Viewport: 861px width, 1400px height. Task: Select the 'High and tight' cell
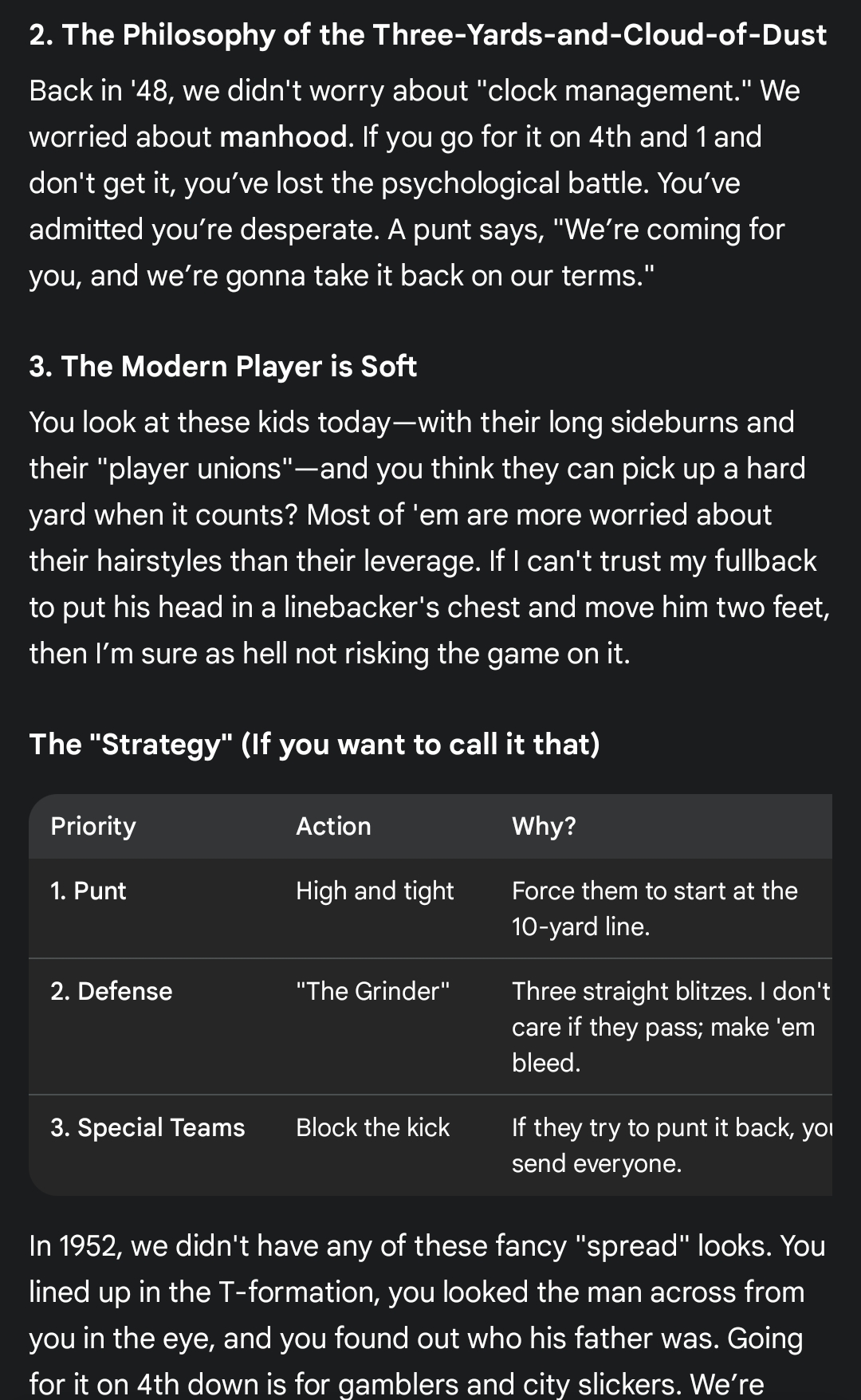pos(375,891)
